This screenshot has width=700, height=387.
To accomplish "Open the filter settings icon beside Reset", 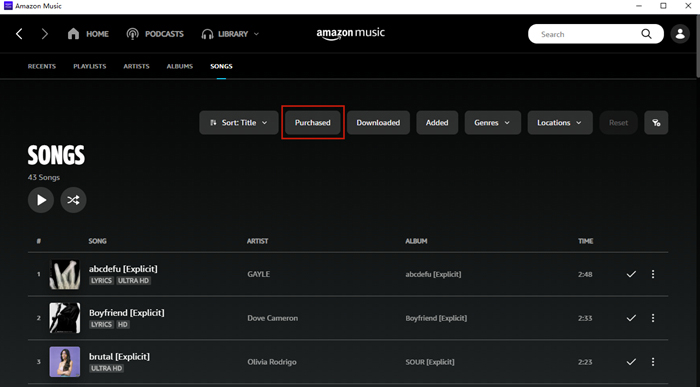I will pyautogui.click(x=656, y=123).
